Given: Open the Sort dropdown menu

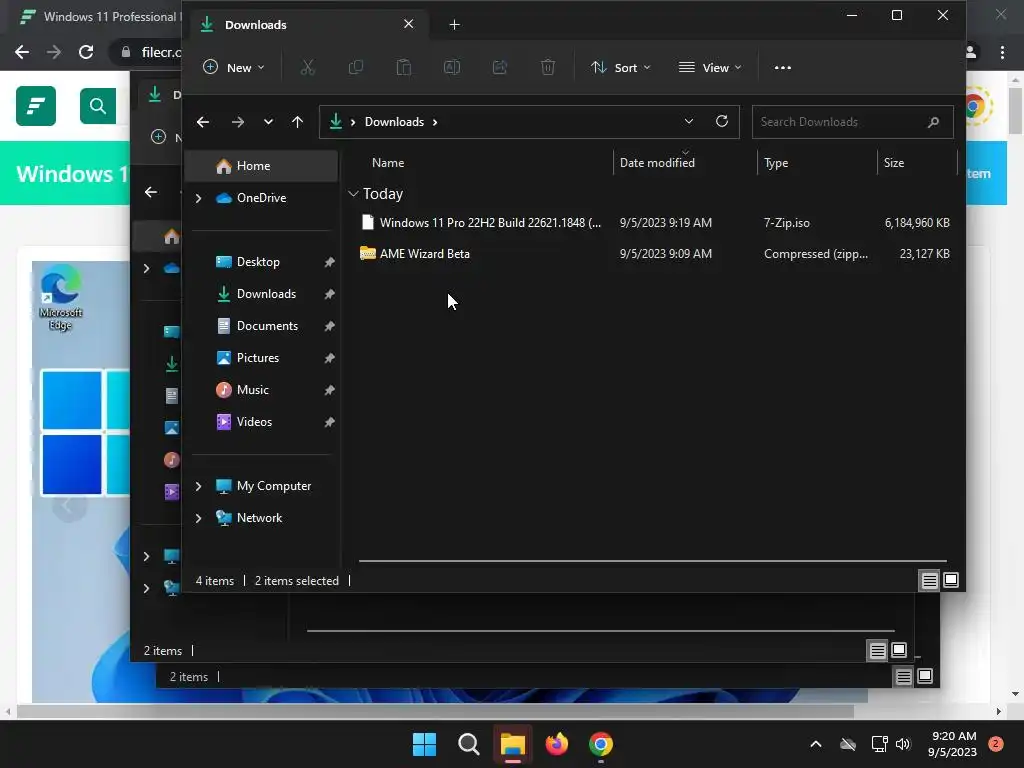Looking at the screenshot, I should [620, 67].
